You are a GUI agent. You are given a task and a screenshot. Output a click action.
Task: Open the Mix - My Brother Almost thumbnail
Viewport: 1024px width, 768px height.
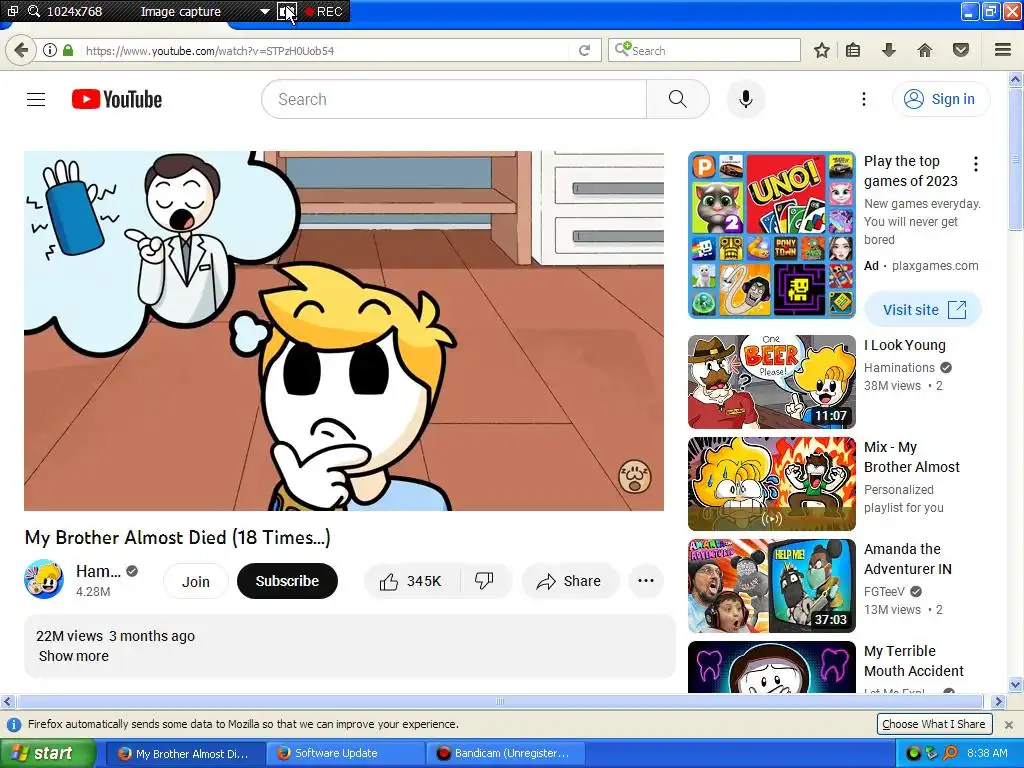[x=771, y=484]
